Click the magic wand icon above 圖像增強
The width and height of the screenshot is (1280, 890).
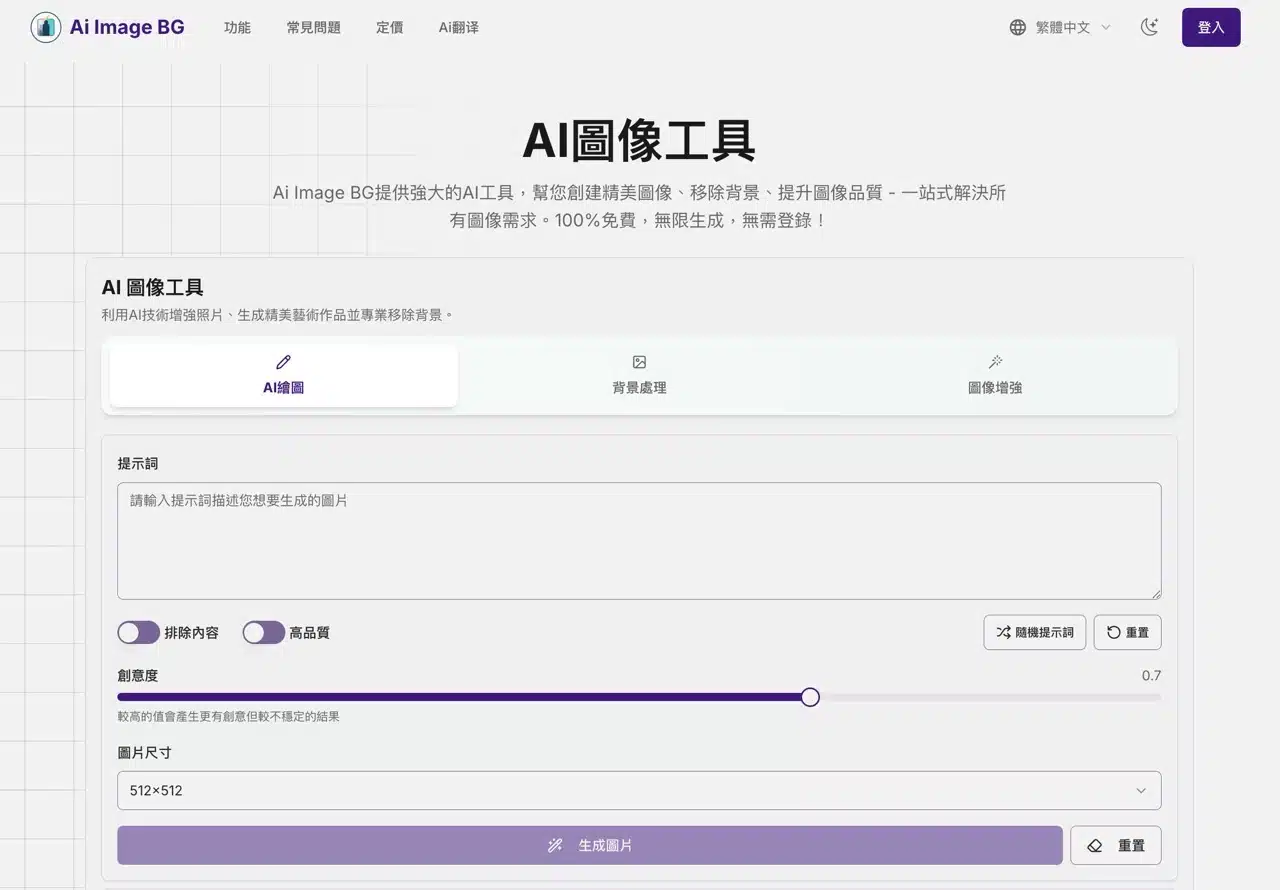pyautogui.click(x=995, y=362)
